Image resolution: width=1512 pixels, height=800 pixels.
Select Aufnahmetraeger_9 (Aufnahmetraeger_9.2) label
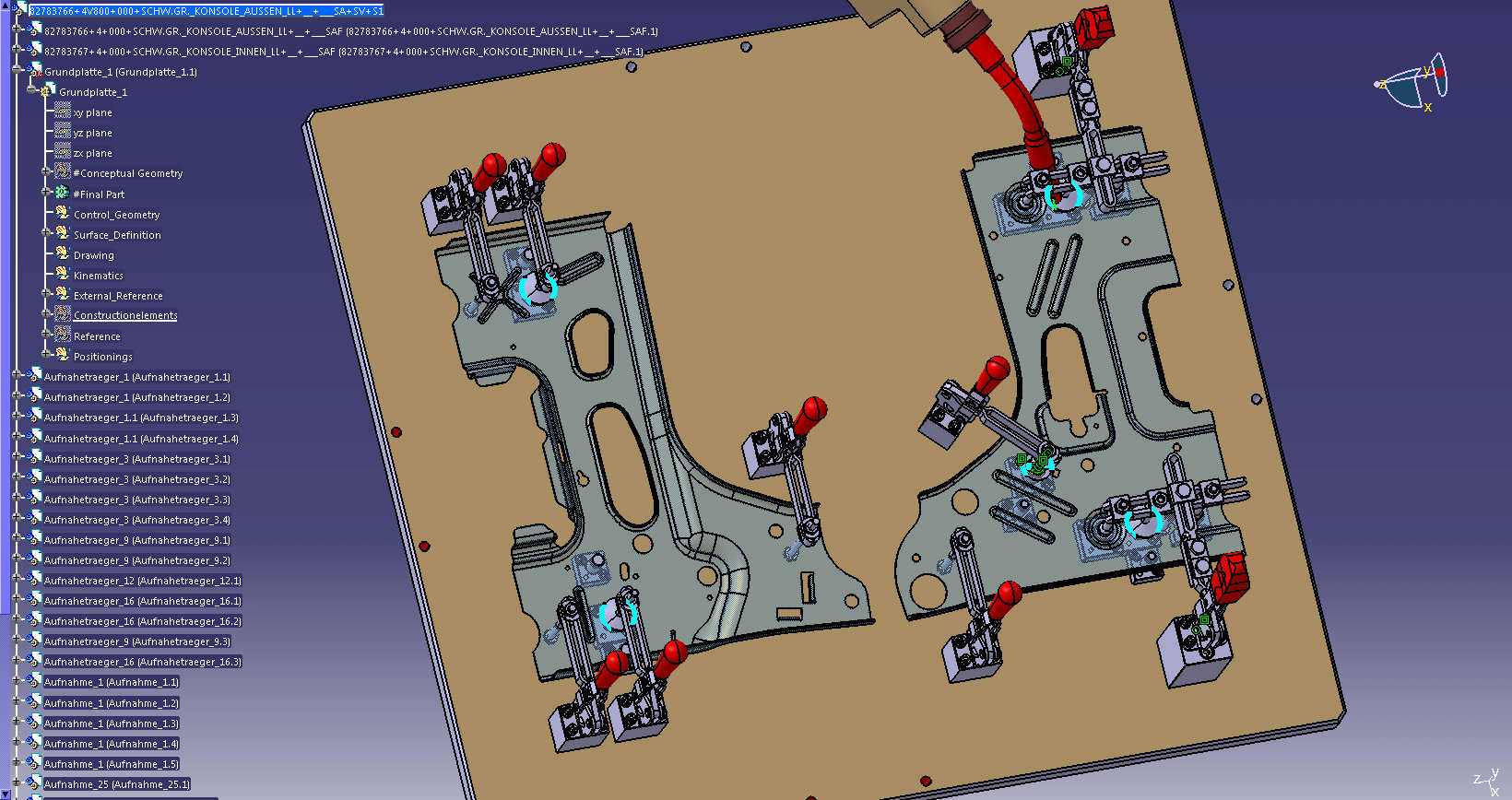(137, 560)
